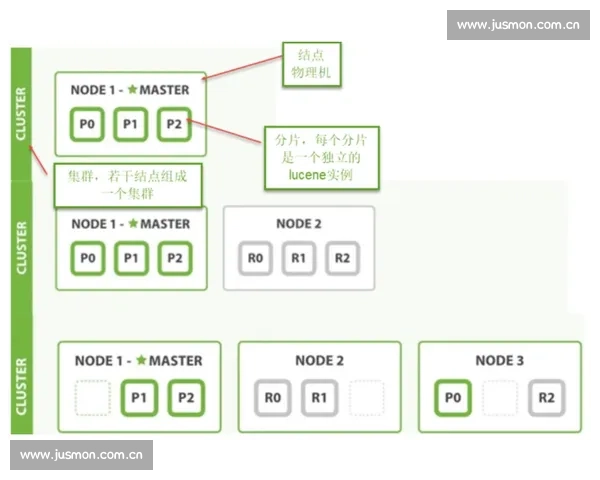Select the P1 shard in the middle cluster
This screenshot has width=600, height=480.
(130, 258)
